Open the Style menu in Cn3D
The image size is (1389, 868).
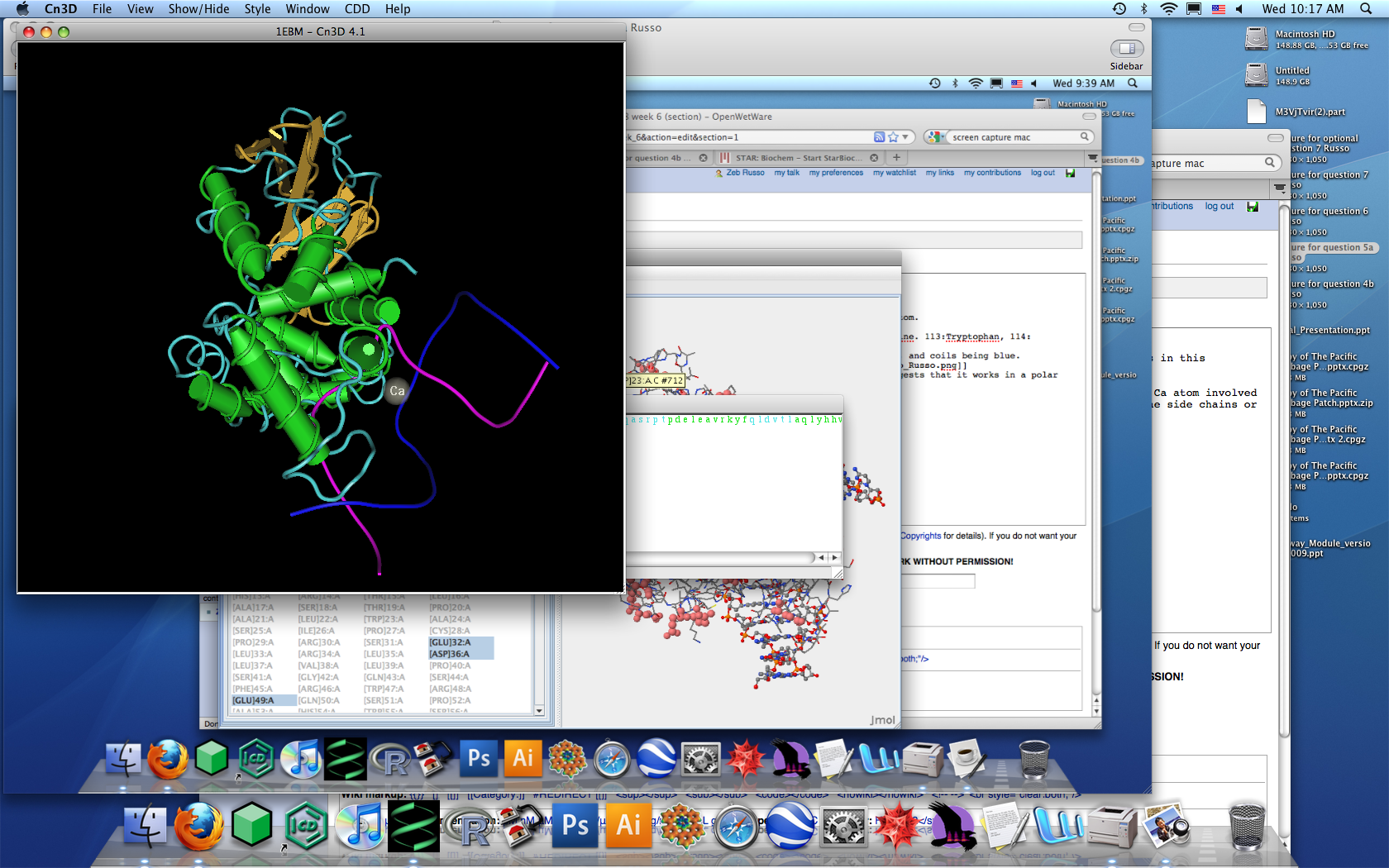[x=257, y=9]
